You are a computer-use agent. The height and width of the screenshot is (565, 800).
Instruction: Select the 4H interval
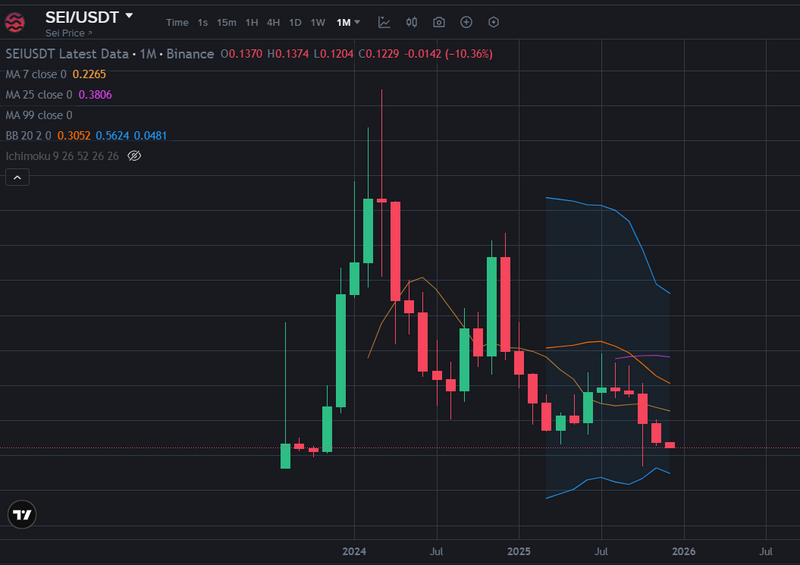tap(273, 22)
